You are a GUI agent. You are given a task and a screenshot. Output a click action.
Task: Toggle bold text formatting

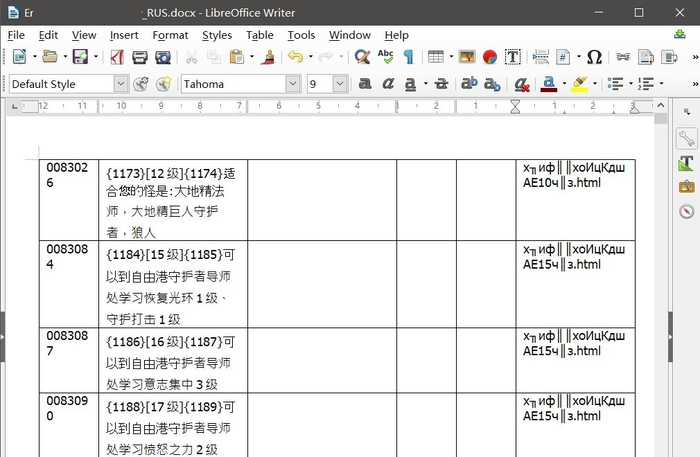click(x=365, y=84)
